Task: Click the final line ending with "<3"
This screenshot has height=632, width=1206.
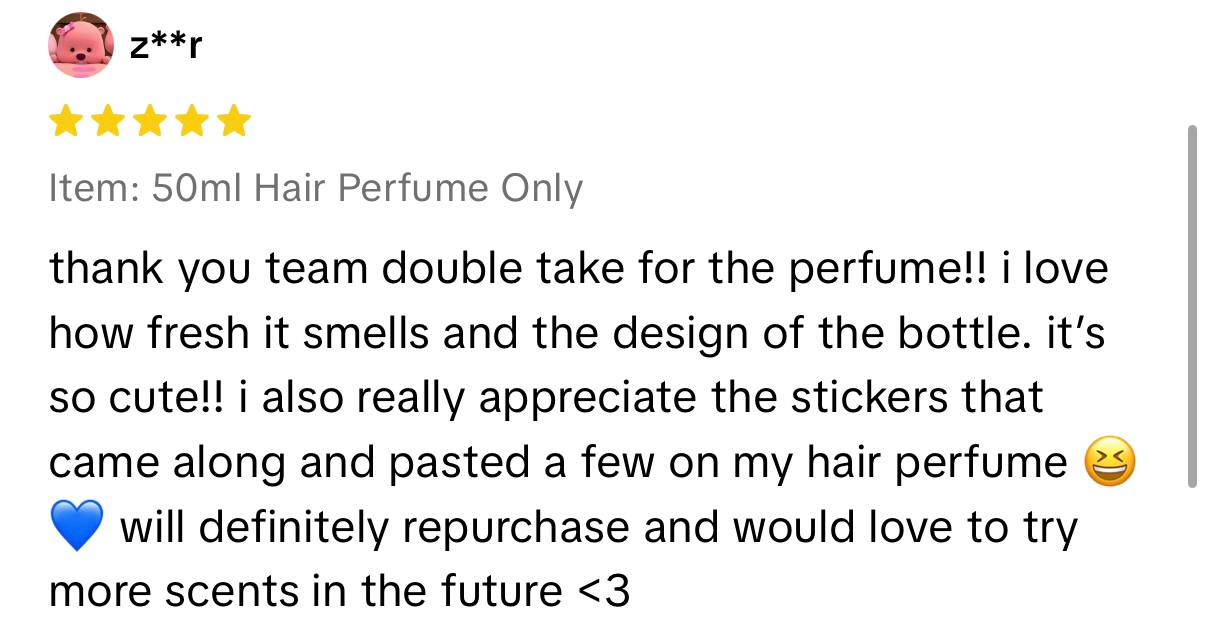Action: [x=339, y=592]
